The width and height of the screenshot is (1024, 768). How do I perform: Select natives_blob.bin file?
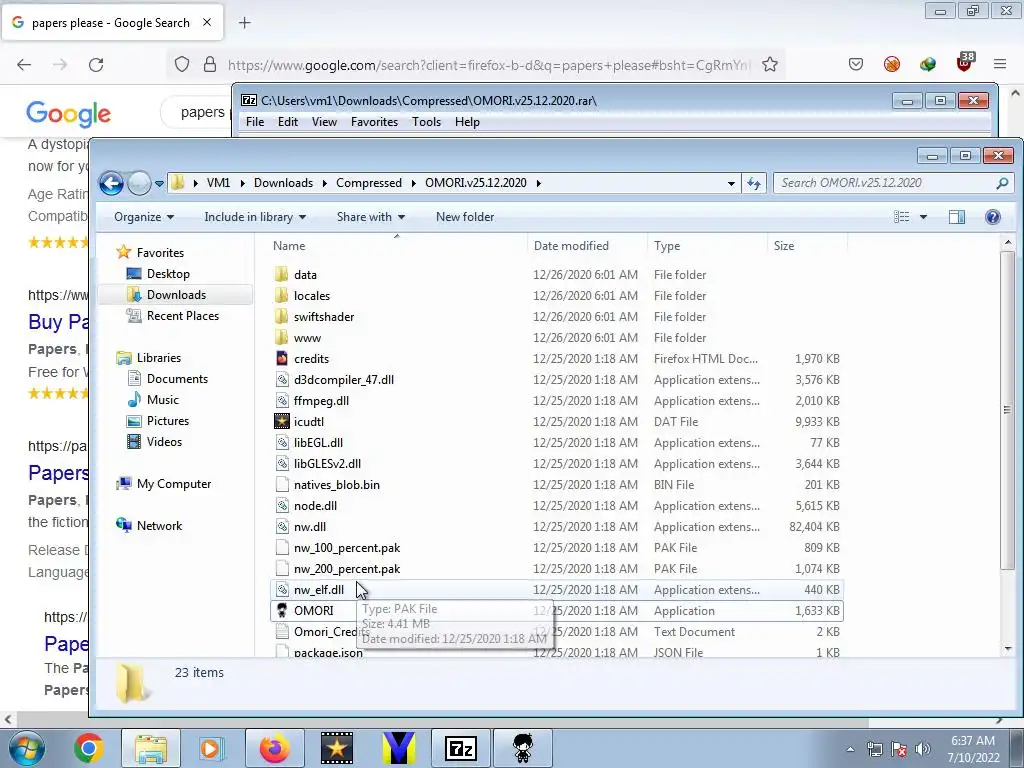click(x=336, y=485)
